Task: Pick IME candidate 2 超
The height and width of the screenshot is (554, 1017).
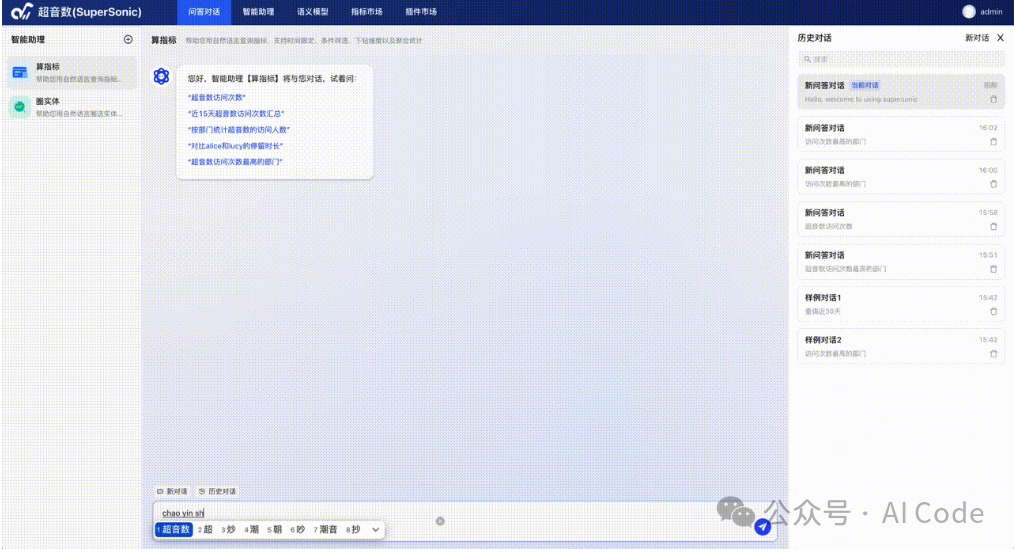Action: pyautogui.click(x=205, y=529)
